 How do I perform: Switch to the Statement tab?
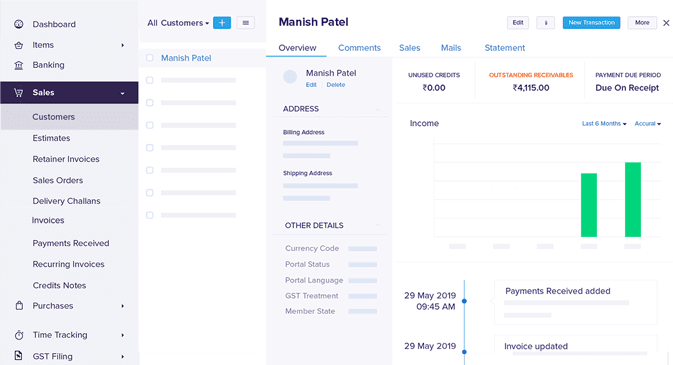pyautogui.click(x=504, y=48)
